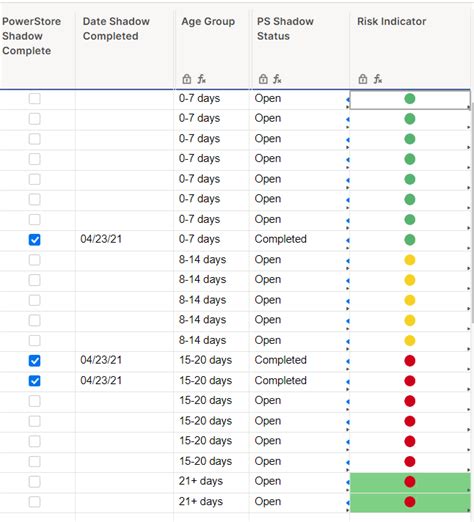Screen dimensions: 474x522
Task: Click the lock icon under Risk Indicator header
Action: tap(363, 79)
